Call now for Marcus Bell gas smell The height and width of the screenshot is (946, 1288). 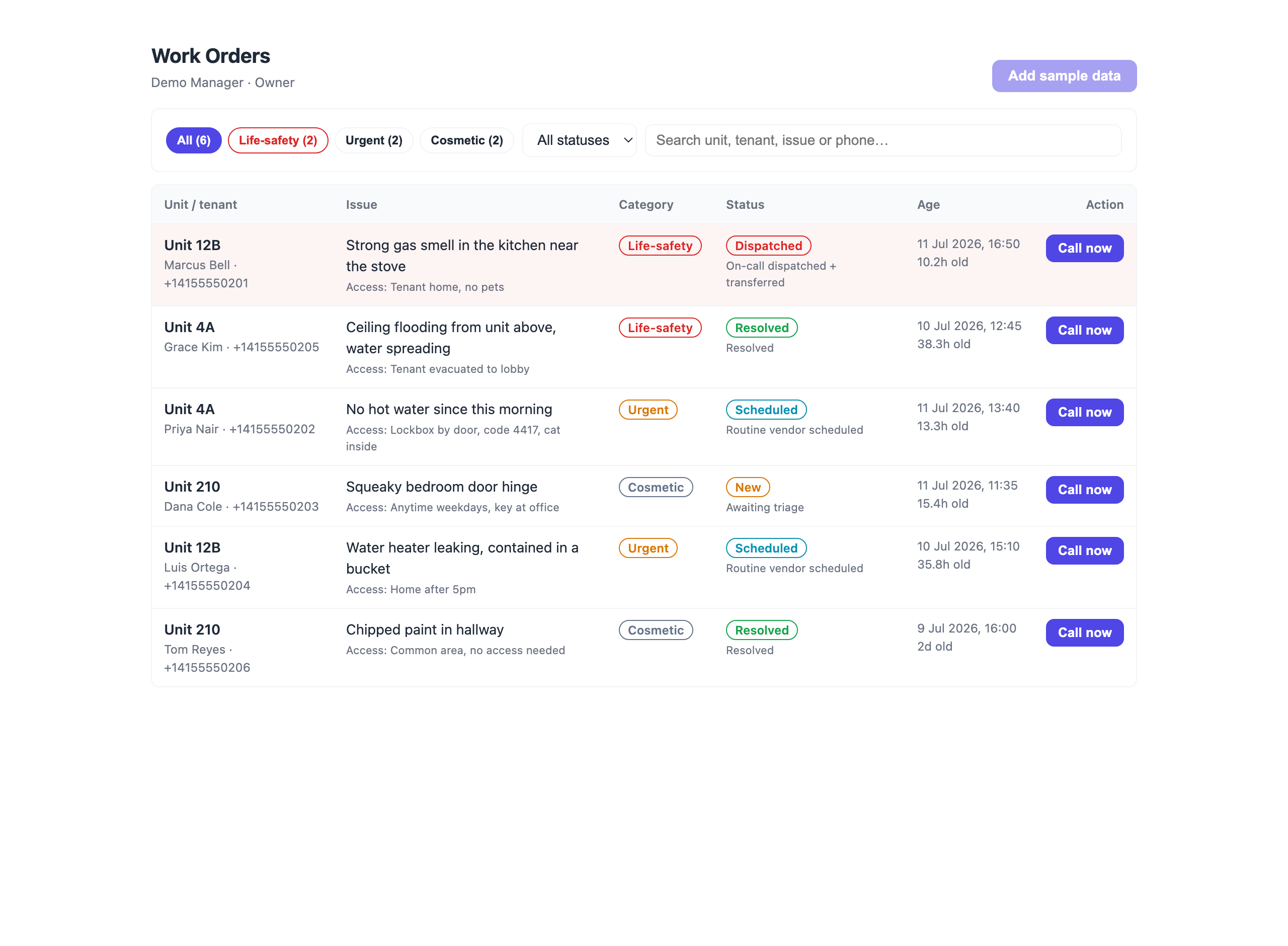1084,248
